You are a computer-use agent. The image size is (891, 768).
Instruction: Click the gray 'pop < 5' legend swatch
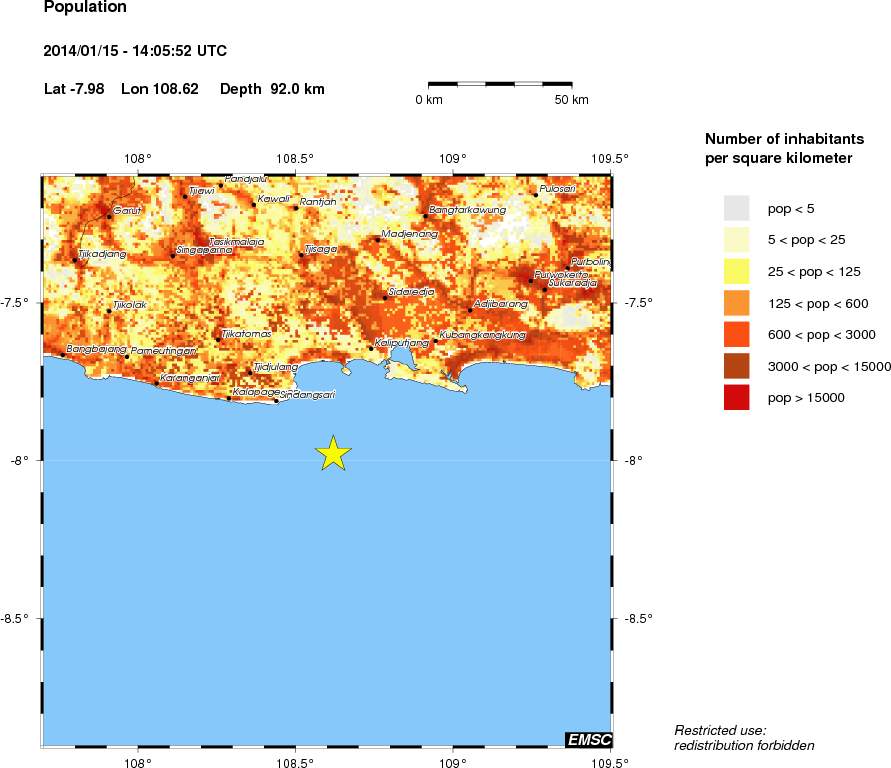click(736, 208)
